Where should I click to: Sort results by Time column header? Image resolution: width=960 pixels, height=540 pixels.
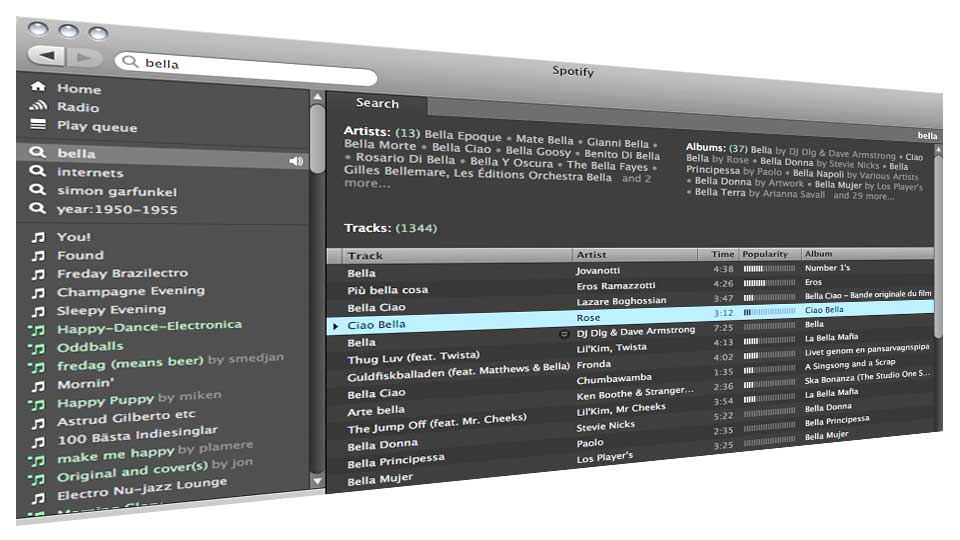[718, 253]
